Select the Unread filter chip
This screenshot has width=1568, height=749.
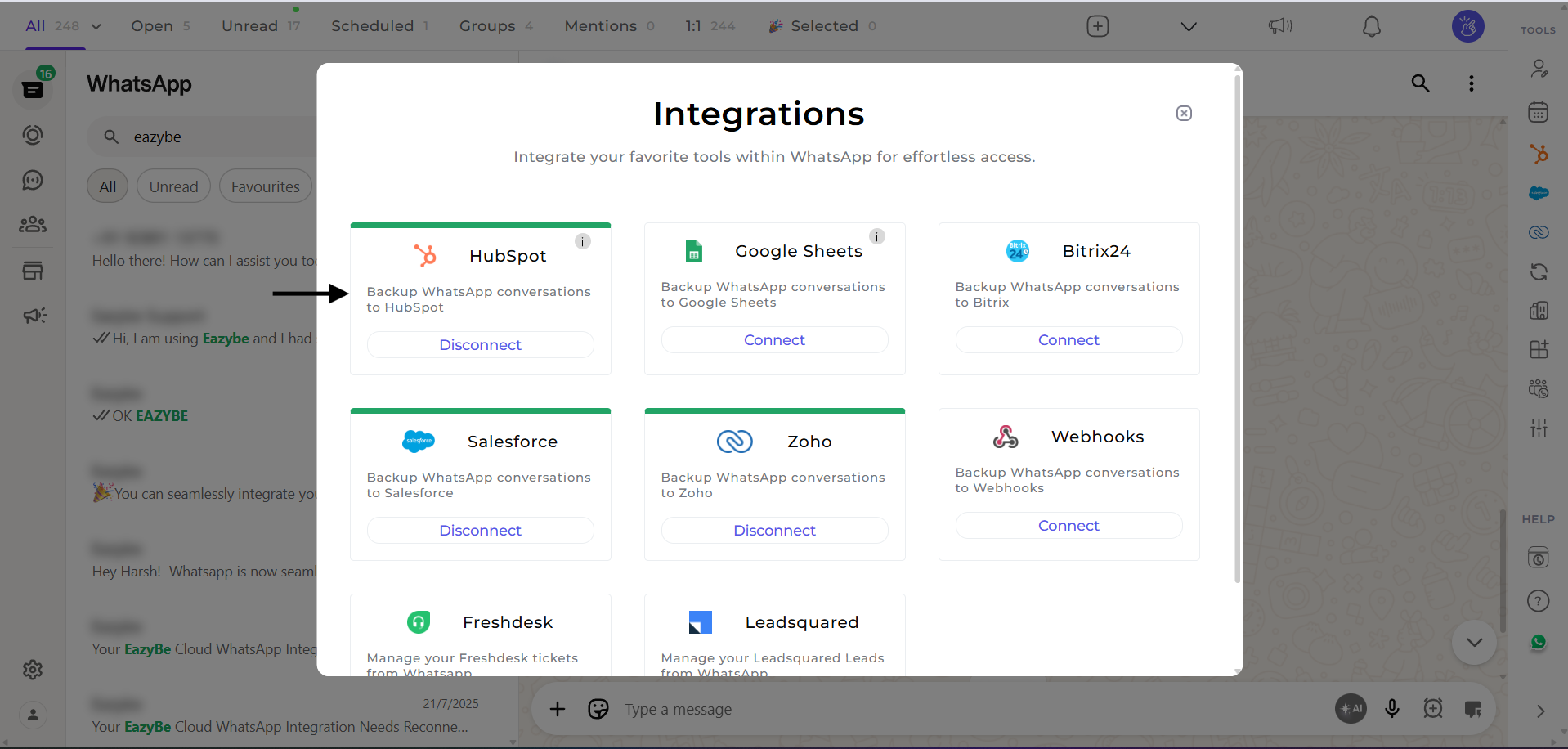[172, 186]
